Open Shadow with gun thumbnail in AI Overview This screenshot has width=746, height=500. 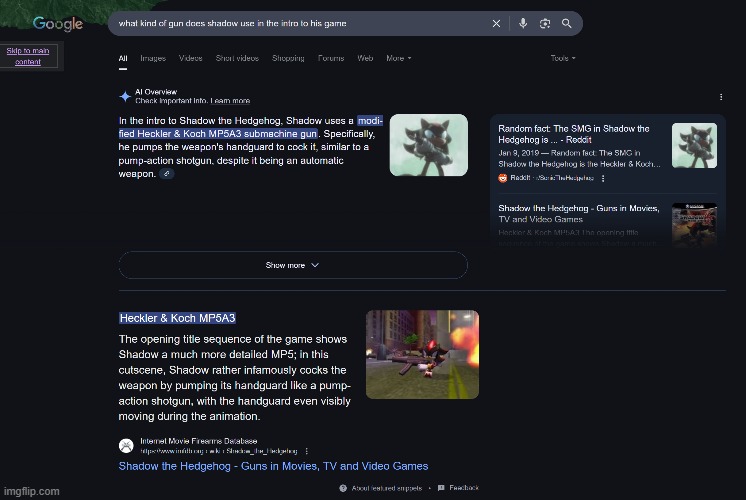(x=428, y=145)
